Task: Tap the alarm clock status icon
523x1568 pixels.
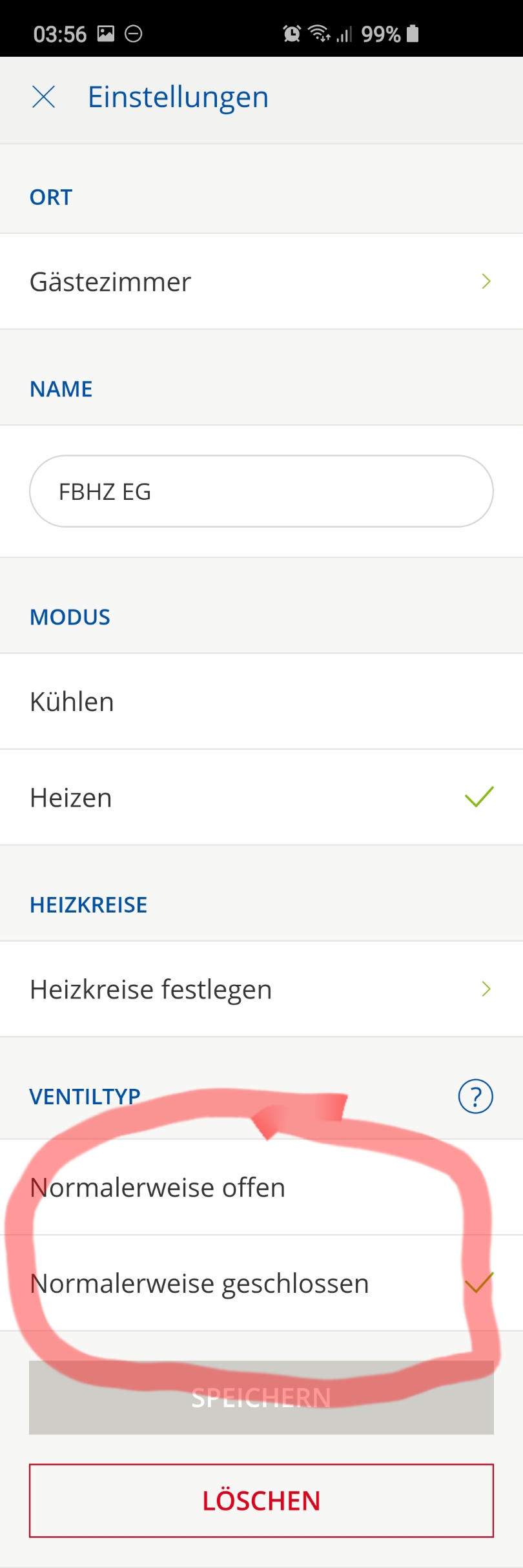Action: click(x=292, y=34)
